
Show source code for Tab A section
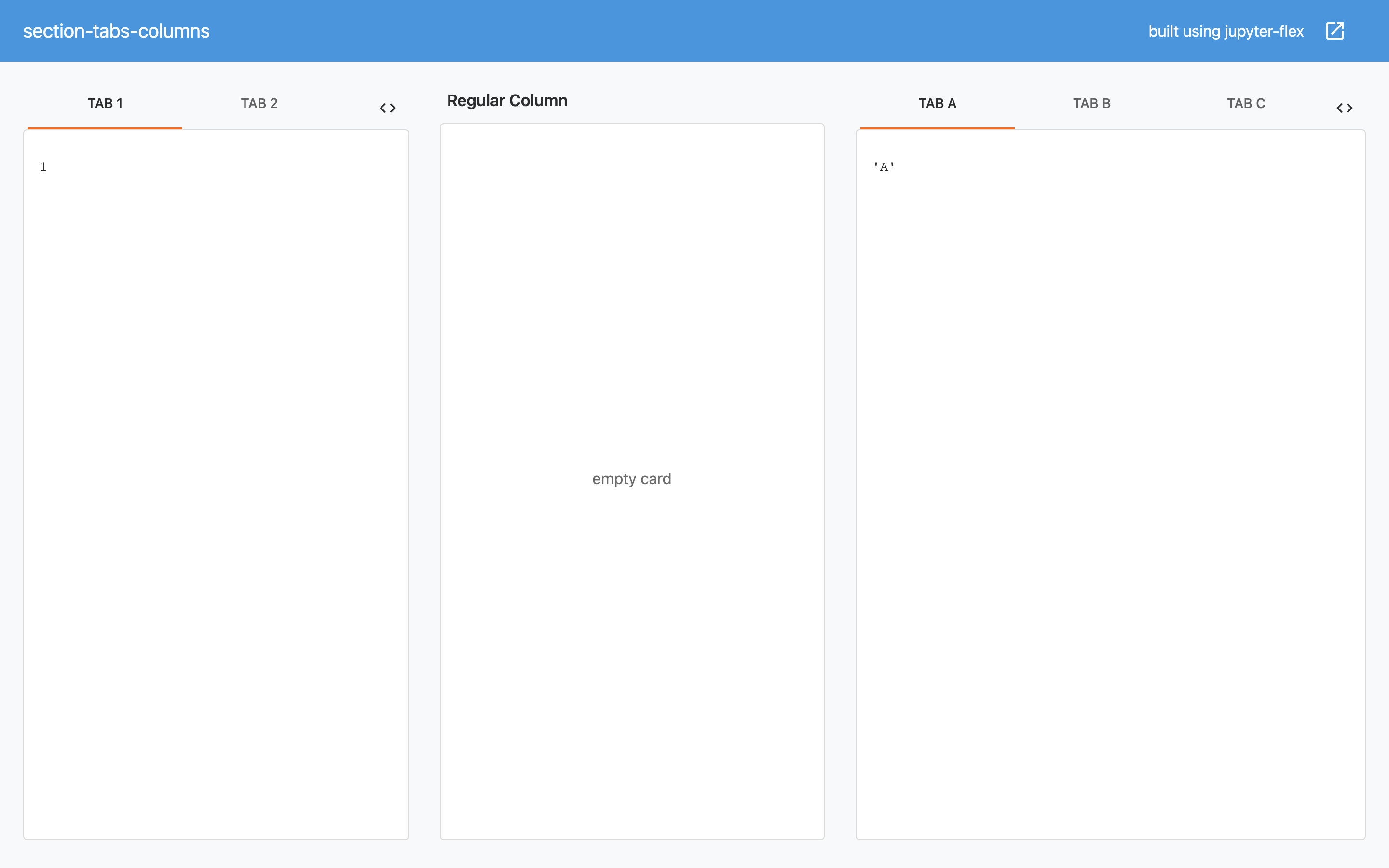coord(1344,108)
